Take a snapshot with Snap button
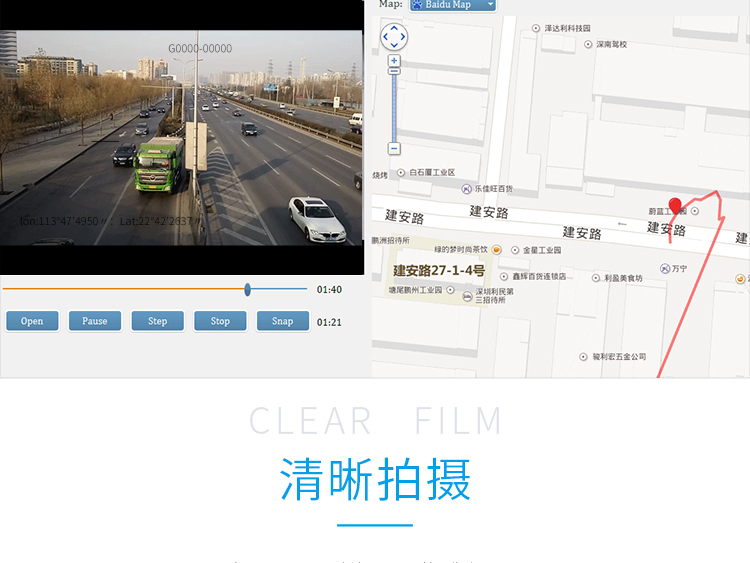750x563 pixels. coord(283,321)
